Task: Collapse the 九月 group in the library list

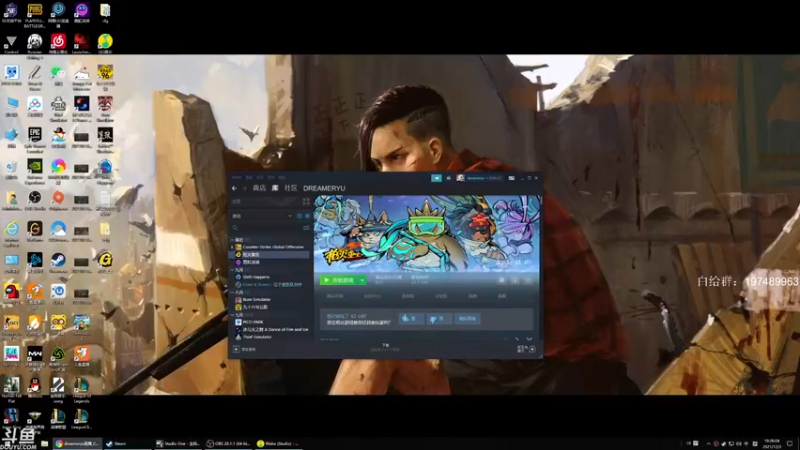Action: click(x=232, y=270)
